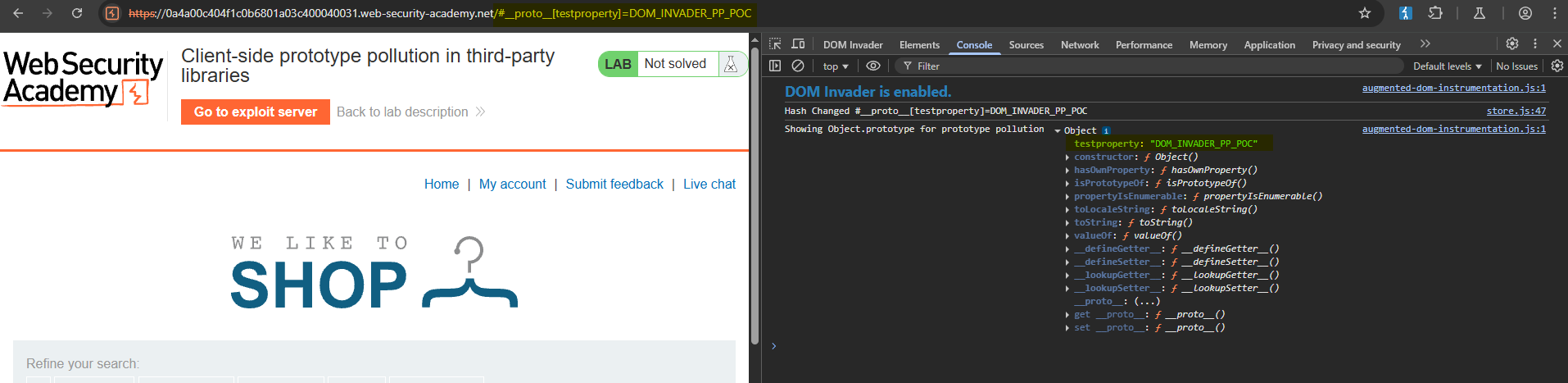Screen dimensions: 1568x383
Task: Open console settings gear icon
Action: pos(1557,66)
